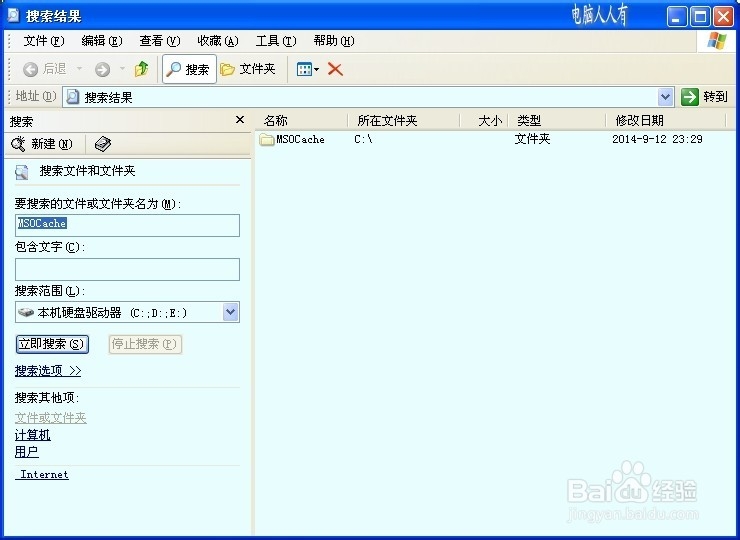This screenshot has width=740, height=540.
Task: Open the Edit (编辑) menu
Action: (101, 41)
